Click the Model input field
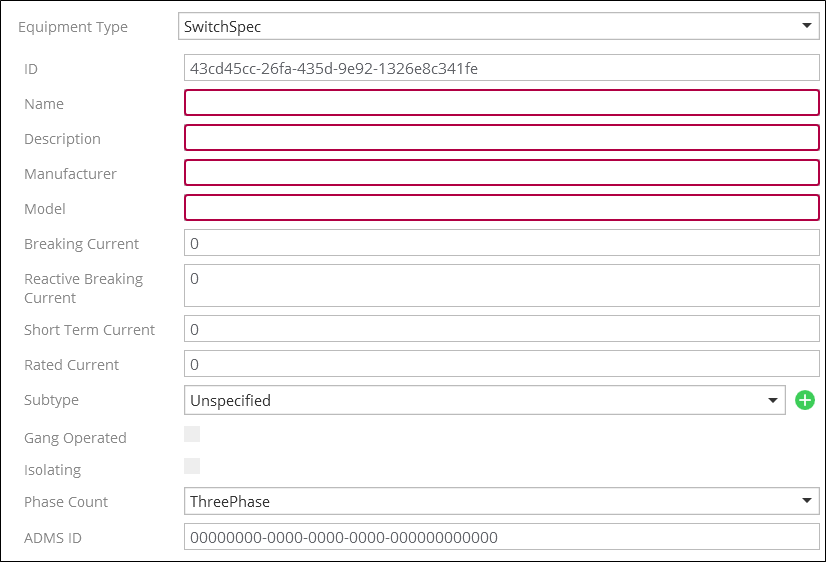Viewport: 826px width, 562px height. coord(502,208)
